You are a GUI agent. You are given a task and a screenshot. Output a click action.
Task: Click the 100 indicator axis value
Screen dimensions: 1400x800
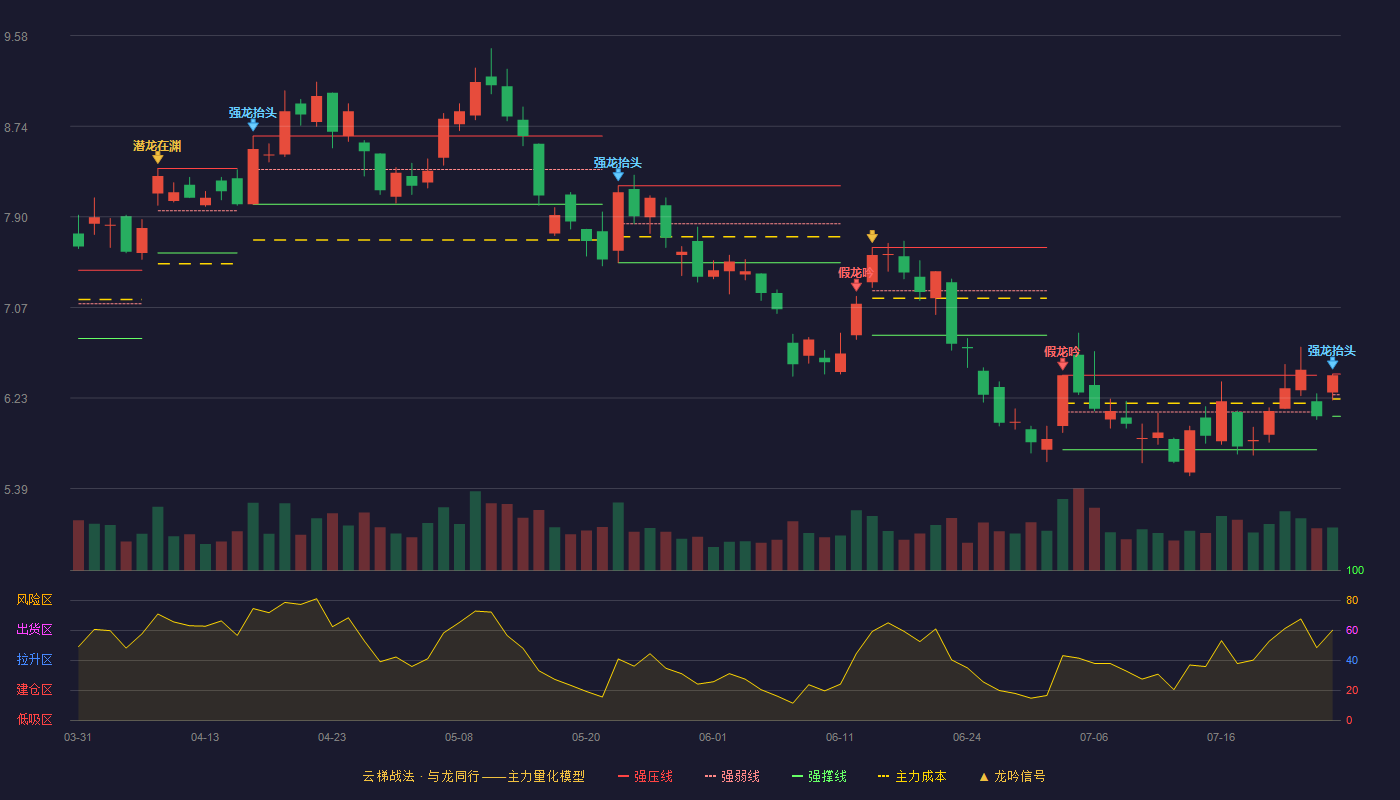click(x=1355, y=571)
